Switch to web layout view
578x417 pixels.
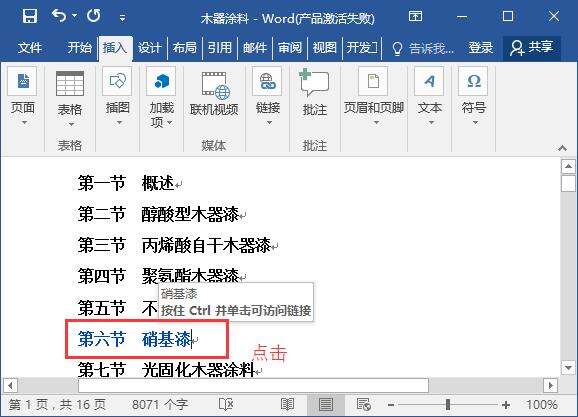pyautogui.click(x=364, y=404)
